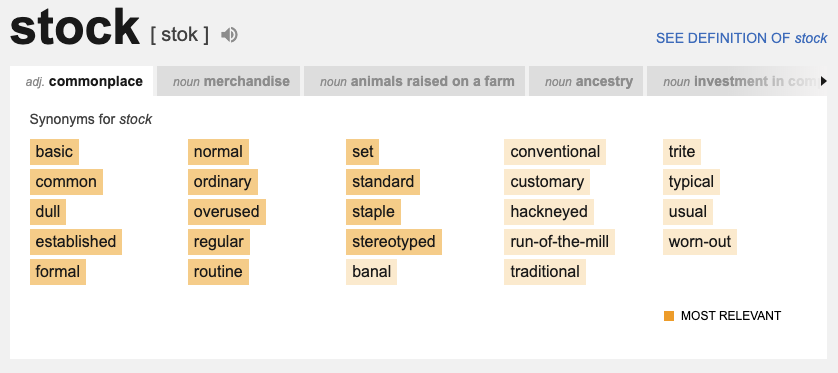Viewport: 838px width, 373px height.
Task: Select the synonym 'trite'
Action: click(682, 152)
